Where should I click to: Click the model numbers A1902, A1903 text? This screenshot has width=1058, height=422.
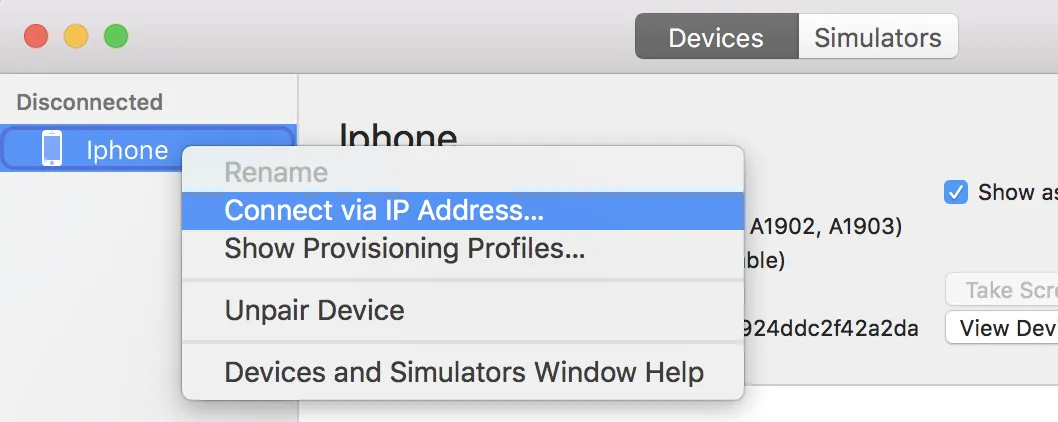pyautogui.click(x=826, y=227)
